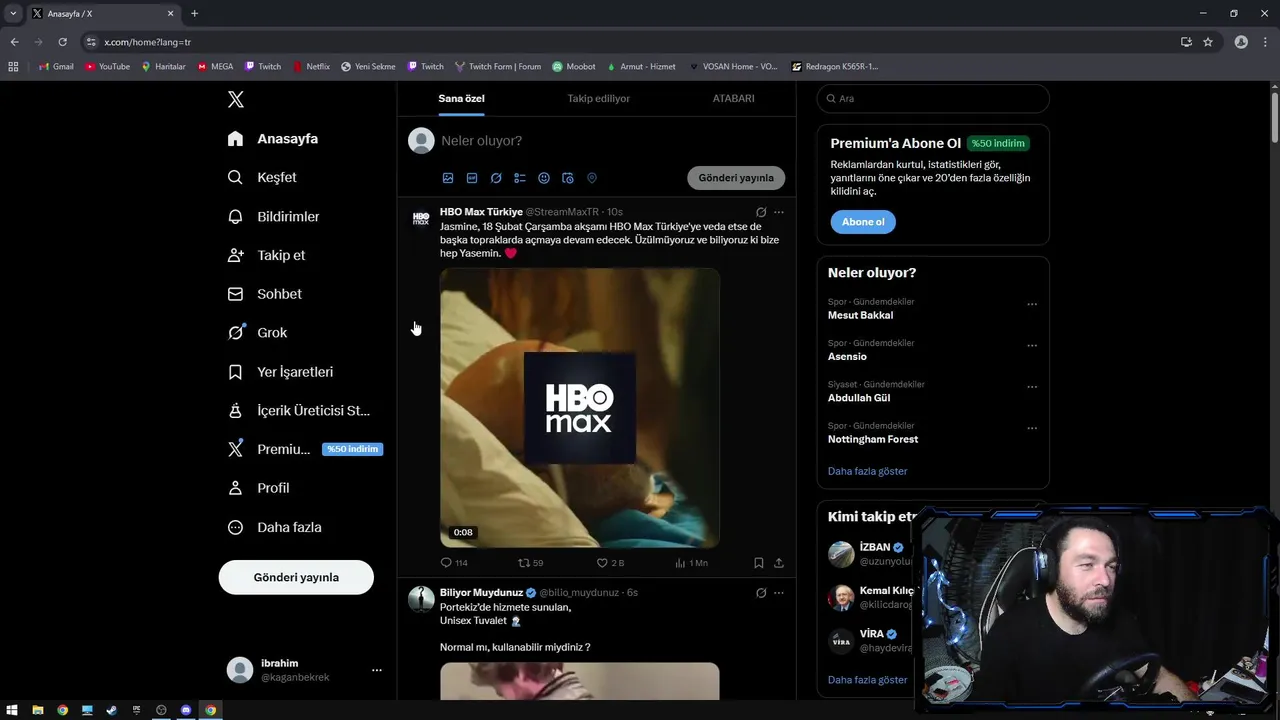The width and height of the screenshot is (1280, 720).
Task: Open Premium item with %50 indirim badge
Action: (305, 449)
